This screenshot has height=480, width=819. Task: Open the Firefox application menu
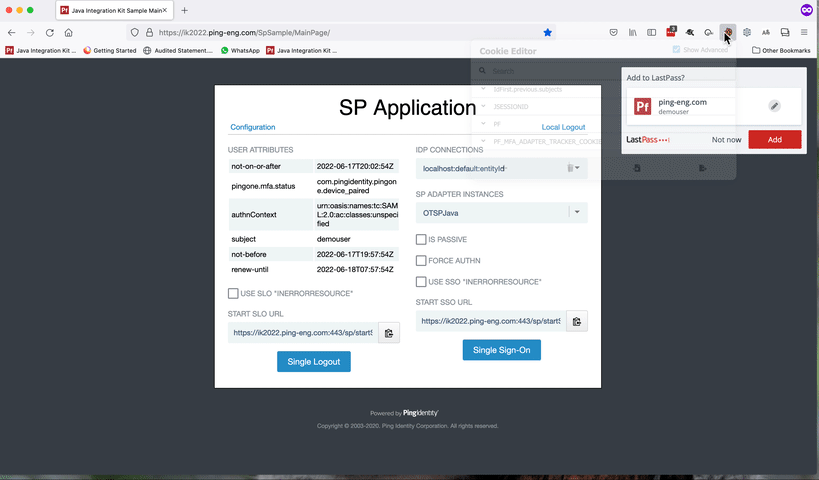click(804, 32)
